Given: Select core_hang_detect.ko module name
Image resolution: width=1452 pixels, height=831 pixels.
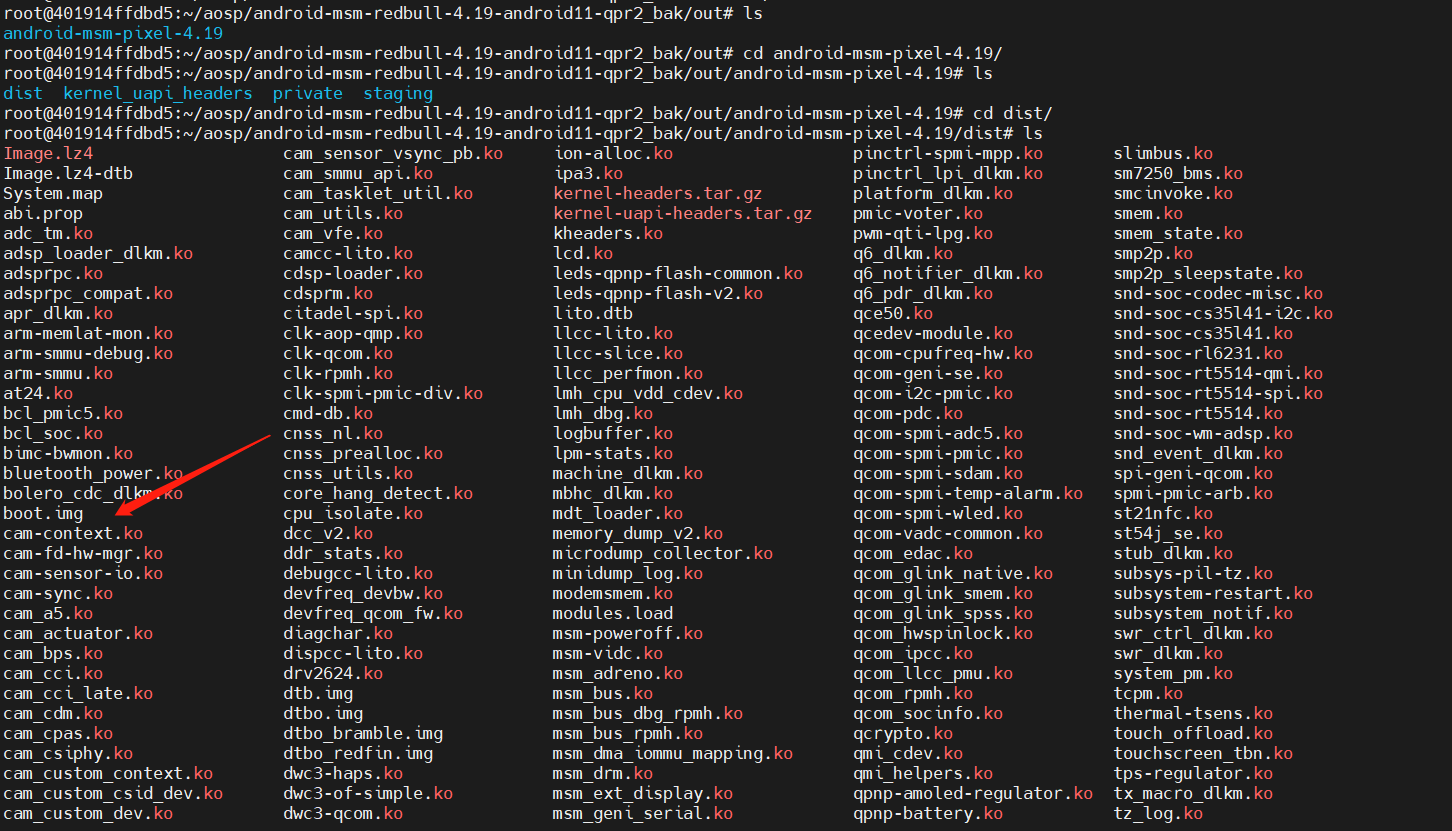Looking at the screenshot, I should click(378, 493).
